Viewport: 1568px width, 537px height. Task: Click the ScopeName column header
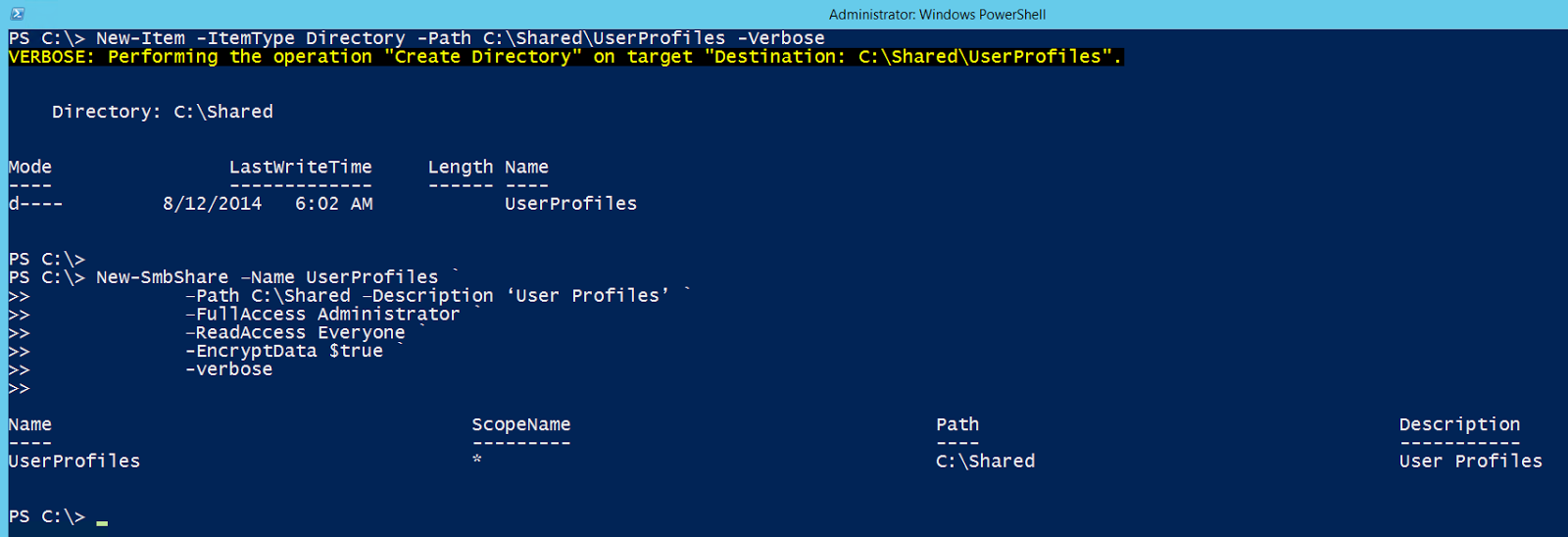click(x=520, y=424)
